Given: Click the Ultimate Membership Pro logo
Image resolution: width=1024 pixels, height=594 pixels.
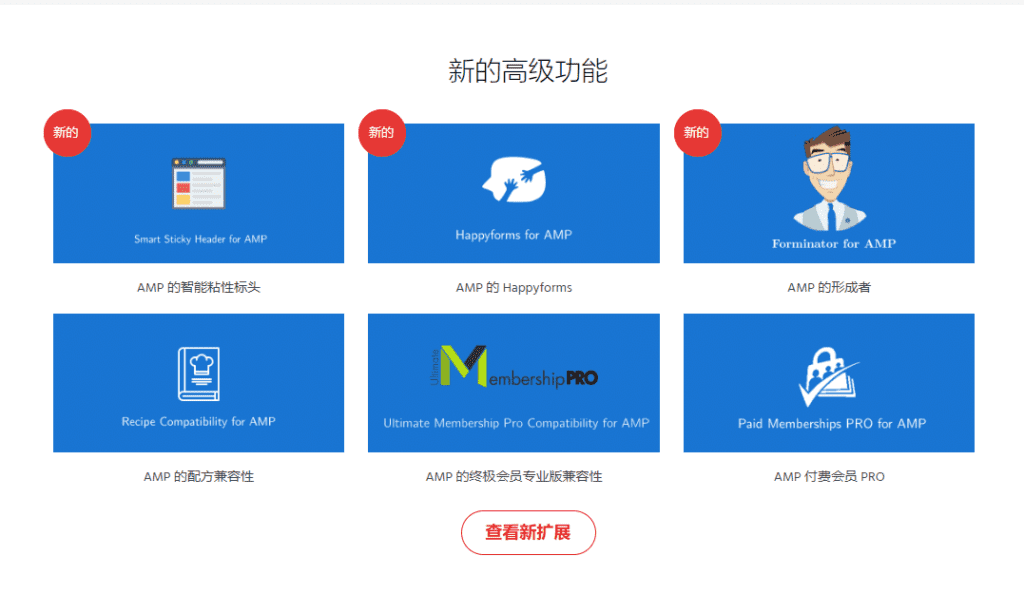Looking at the screenshot, I should pos(514,367).
